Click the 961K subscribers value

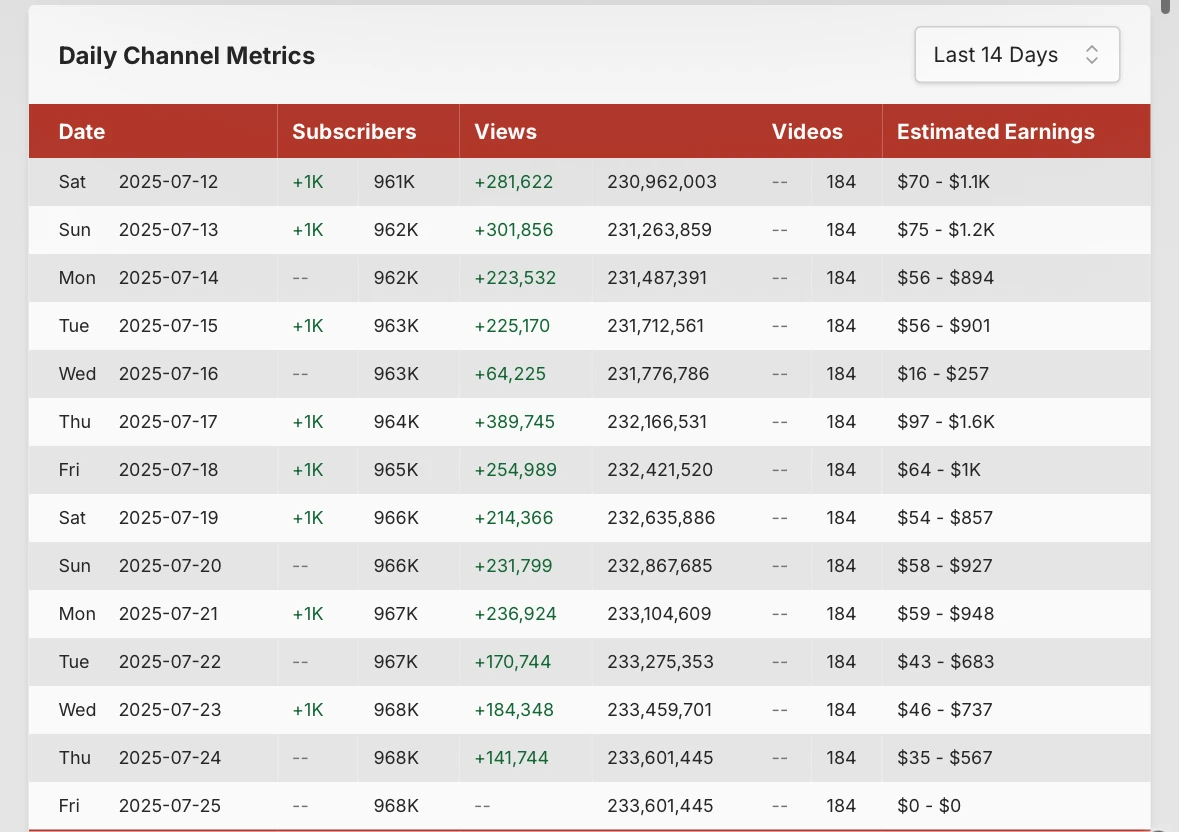coord(396,182)
